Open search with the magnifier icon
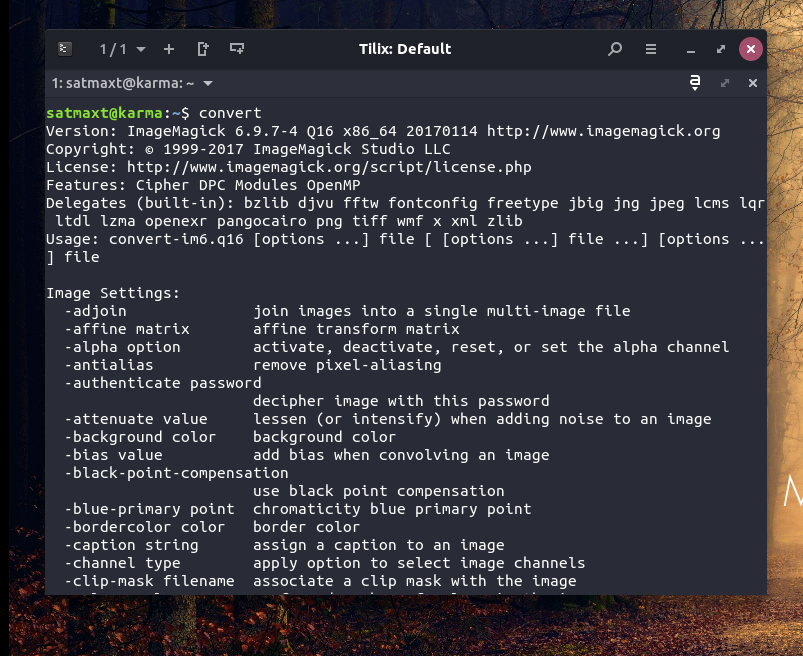 (613, 48)
